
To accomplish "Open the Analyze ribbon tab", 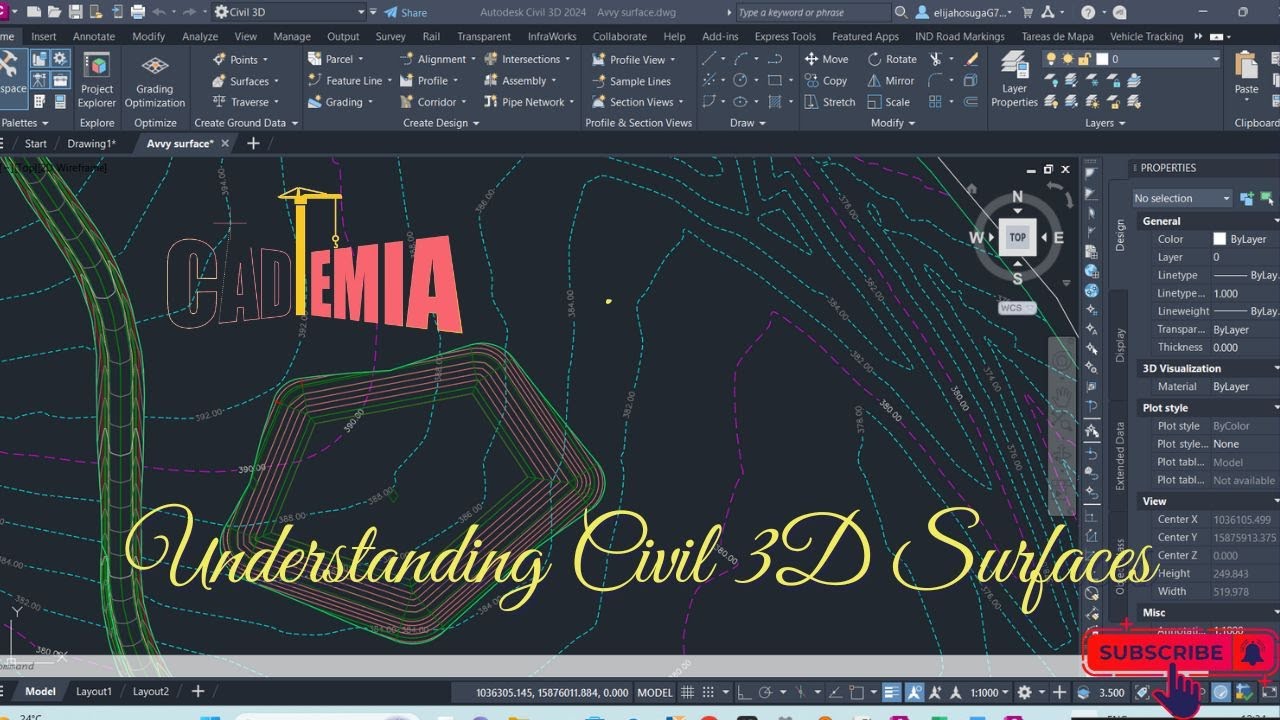I will pyautogui.click(x=200, y=36).
